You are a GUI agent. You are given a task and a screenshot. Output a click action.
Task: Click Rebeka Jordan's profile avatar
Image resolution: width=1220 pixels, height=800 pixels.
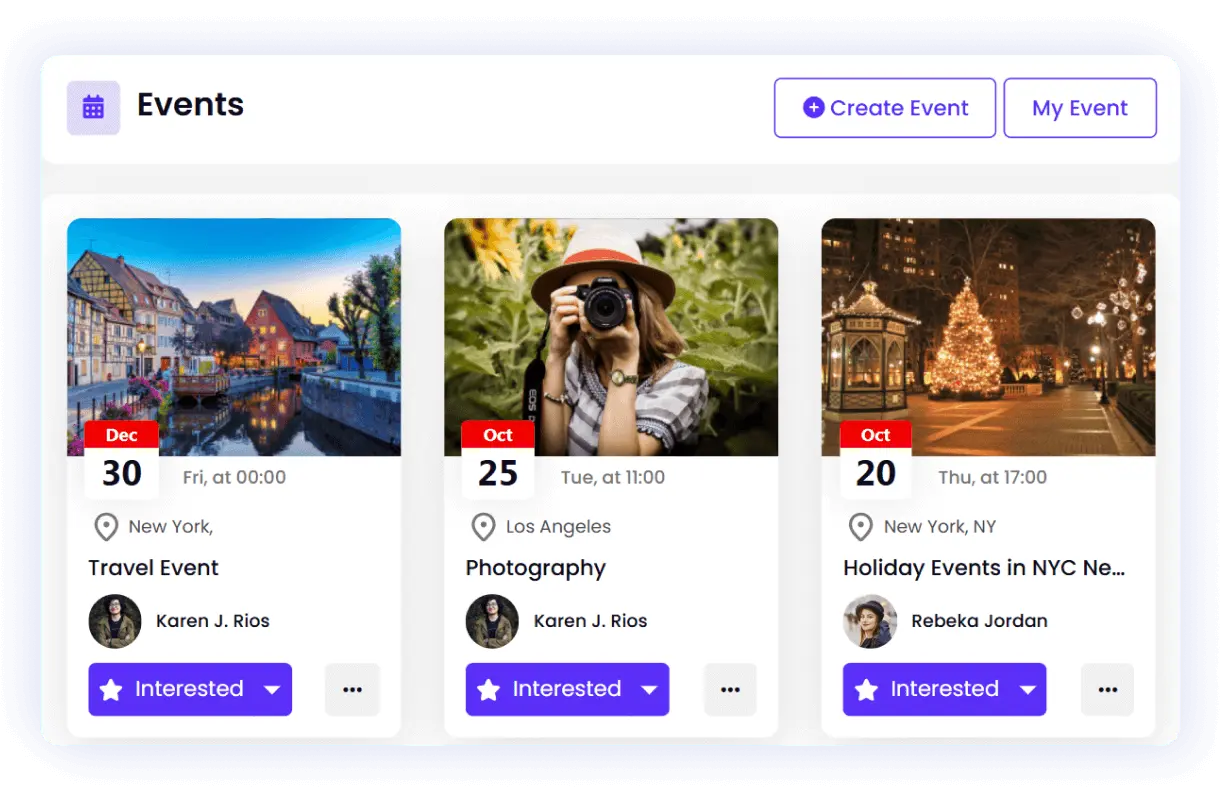(869, 621)
